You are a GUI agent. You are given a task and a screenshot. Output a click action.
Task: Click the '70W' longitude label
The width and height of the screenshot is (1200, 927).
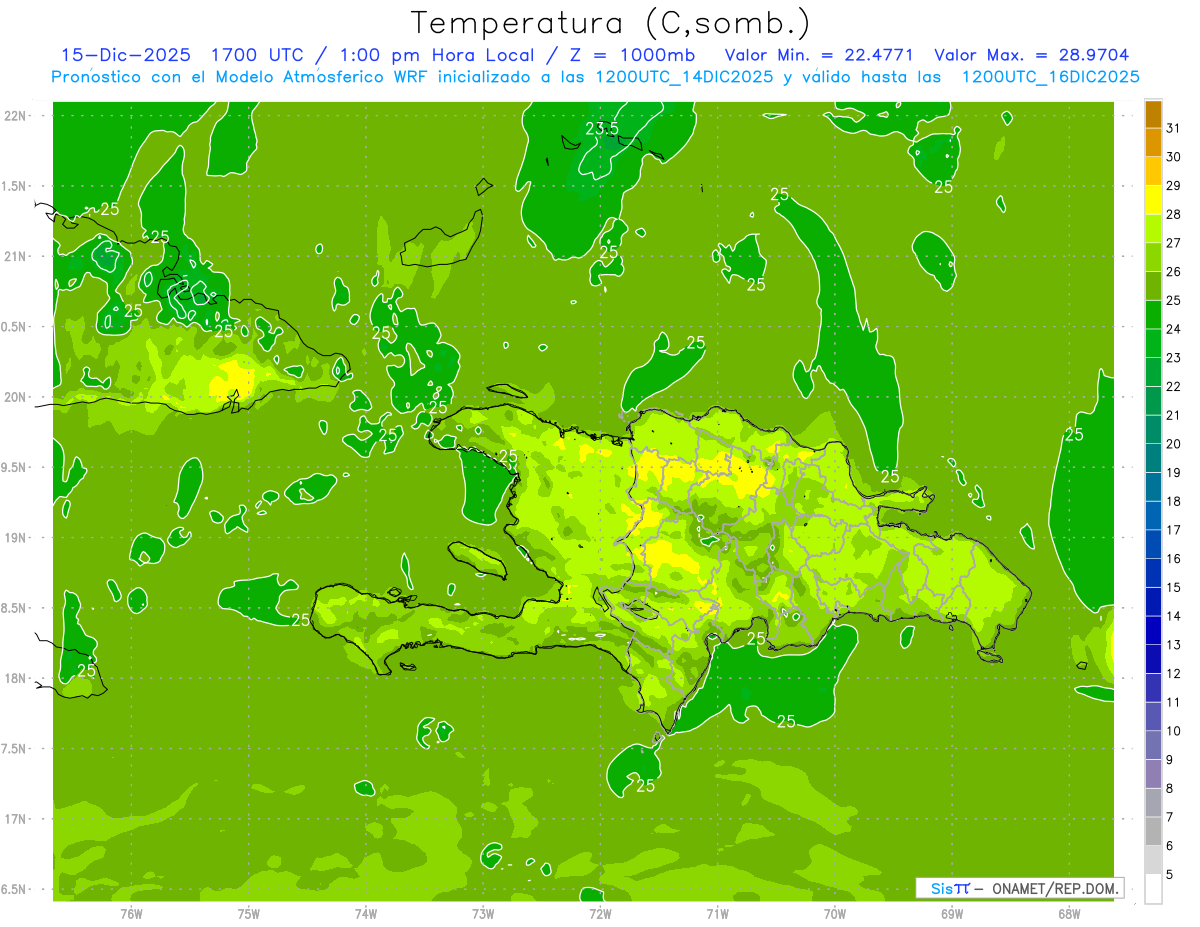(835, 913)
